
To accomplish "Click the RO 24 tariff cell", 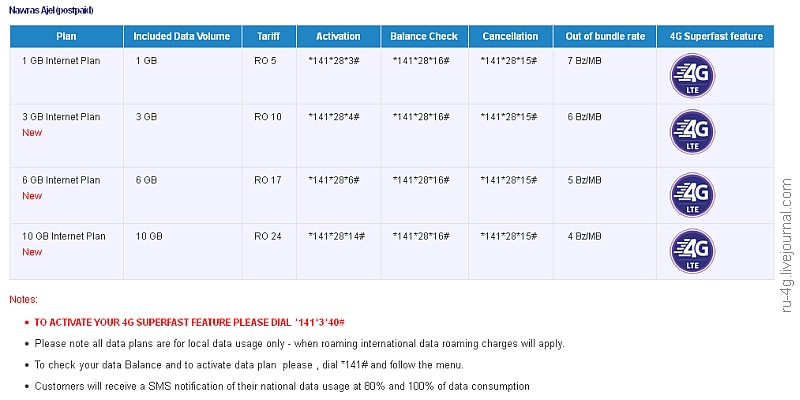I will 268,236.
